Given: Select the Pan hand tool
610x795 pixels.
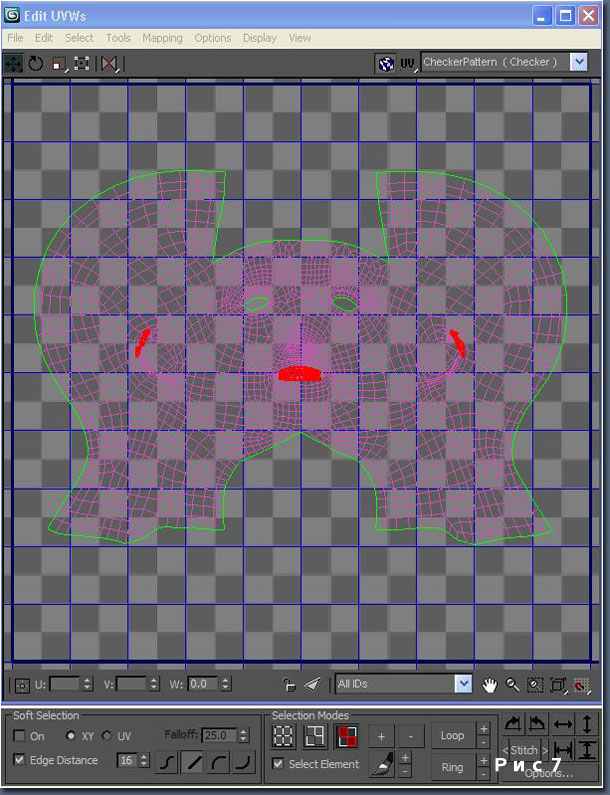Looking at the screenshot, I should point(490,685).
